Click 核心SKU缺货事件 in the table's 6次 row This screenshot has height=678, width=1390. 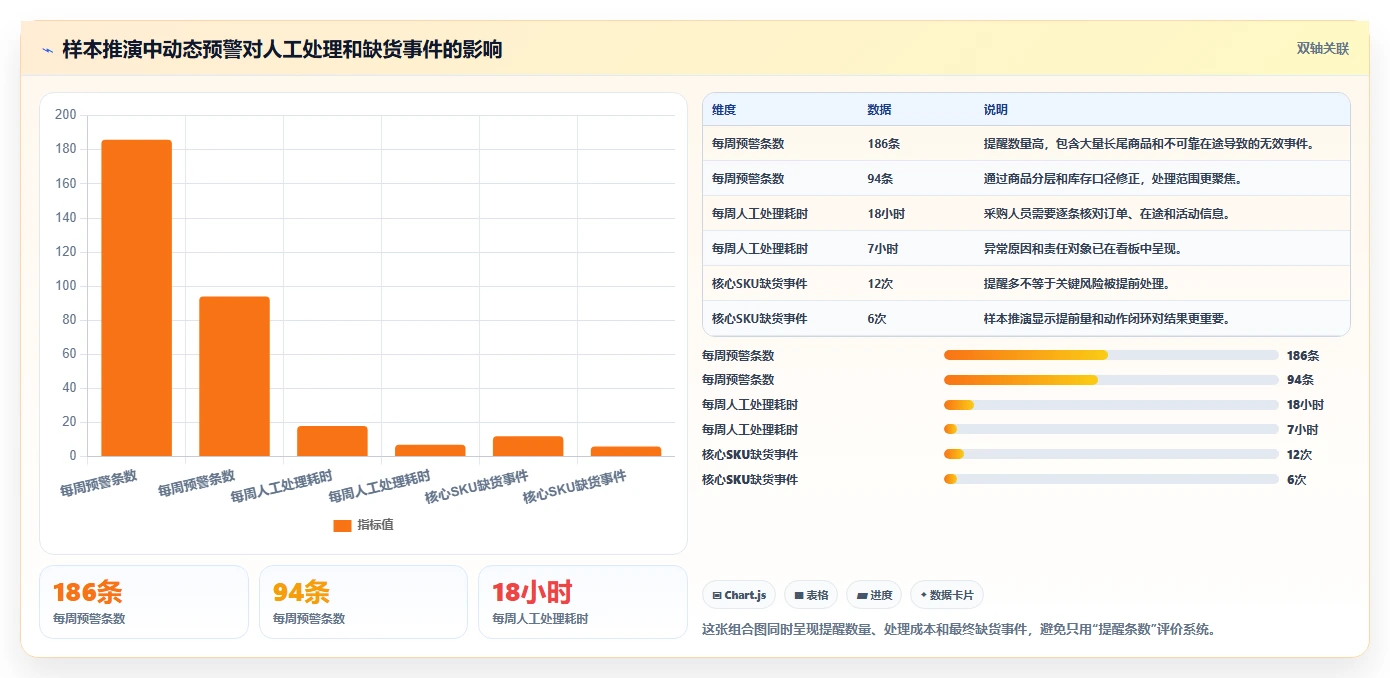(x=759, y=319)
